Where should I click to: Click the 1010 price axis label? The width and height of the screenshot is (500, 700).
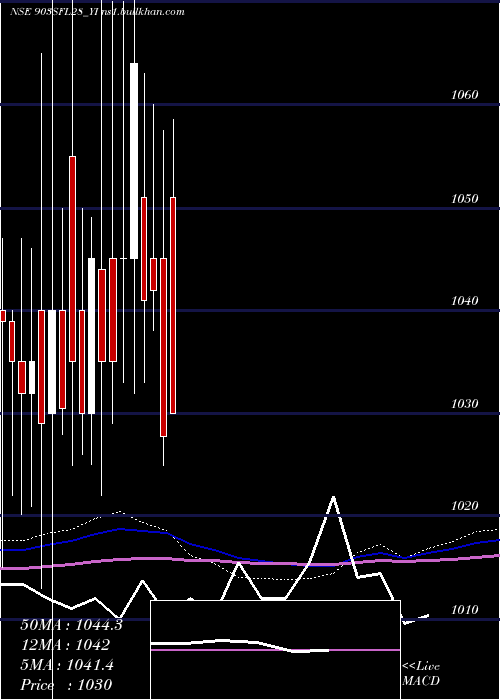[x=465, y=610]
